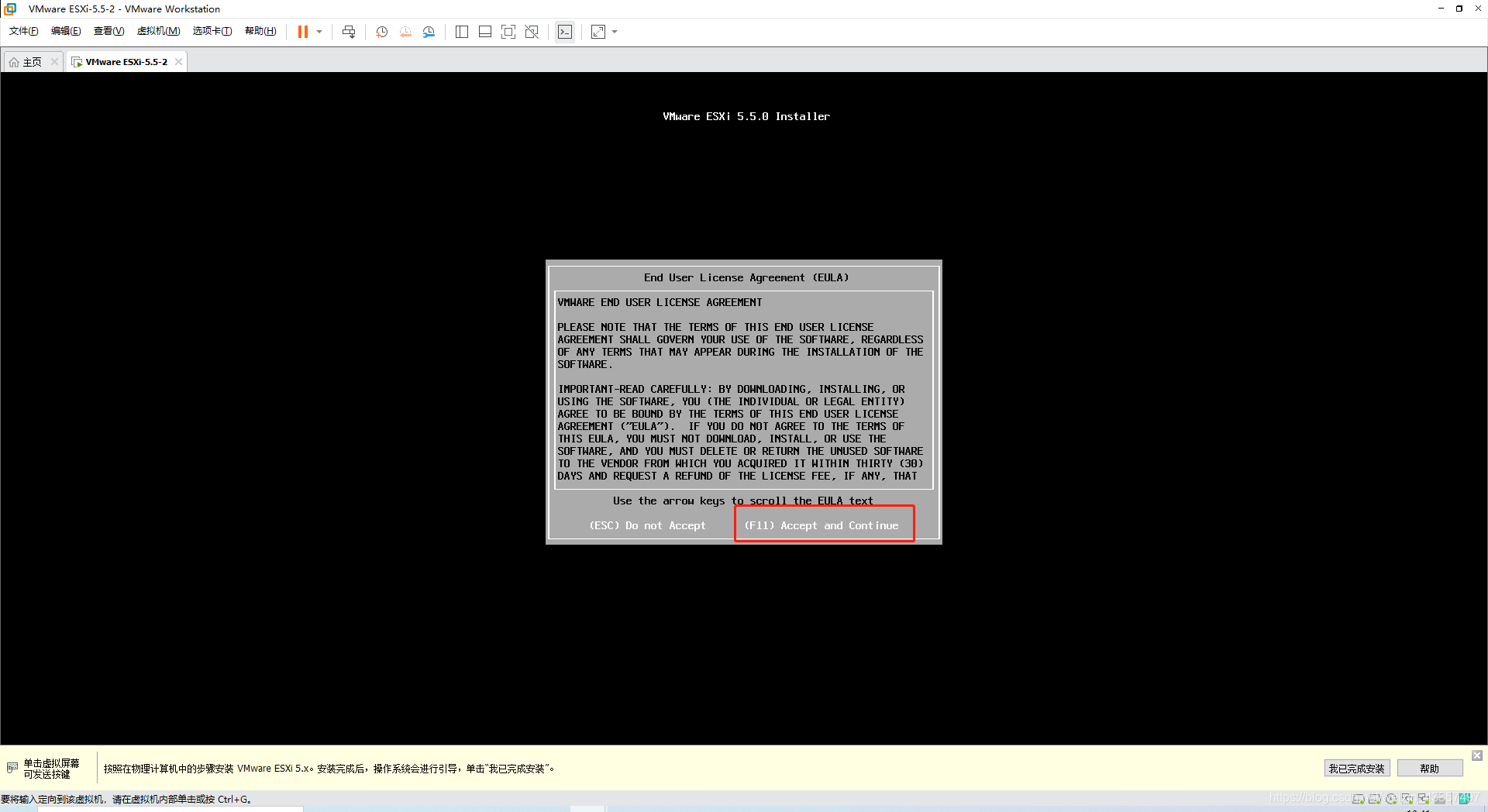Dismiss the yellow installation hint bar
The height and width of the screenshot is (812, 1488).
tap(1477, 755)
